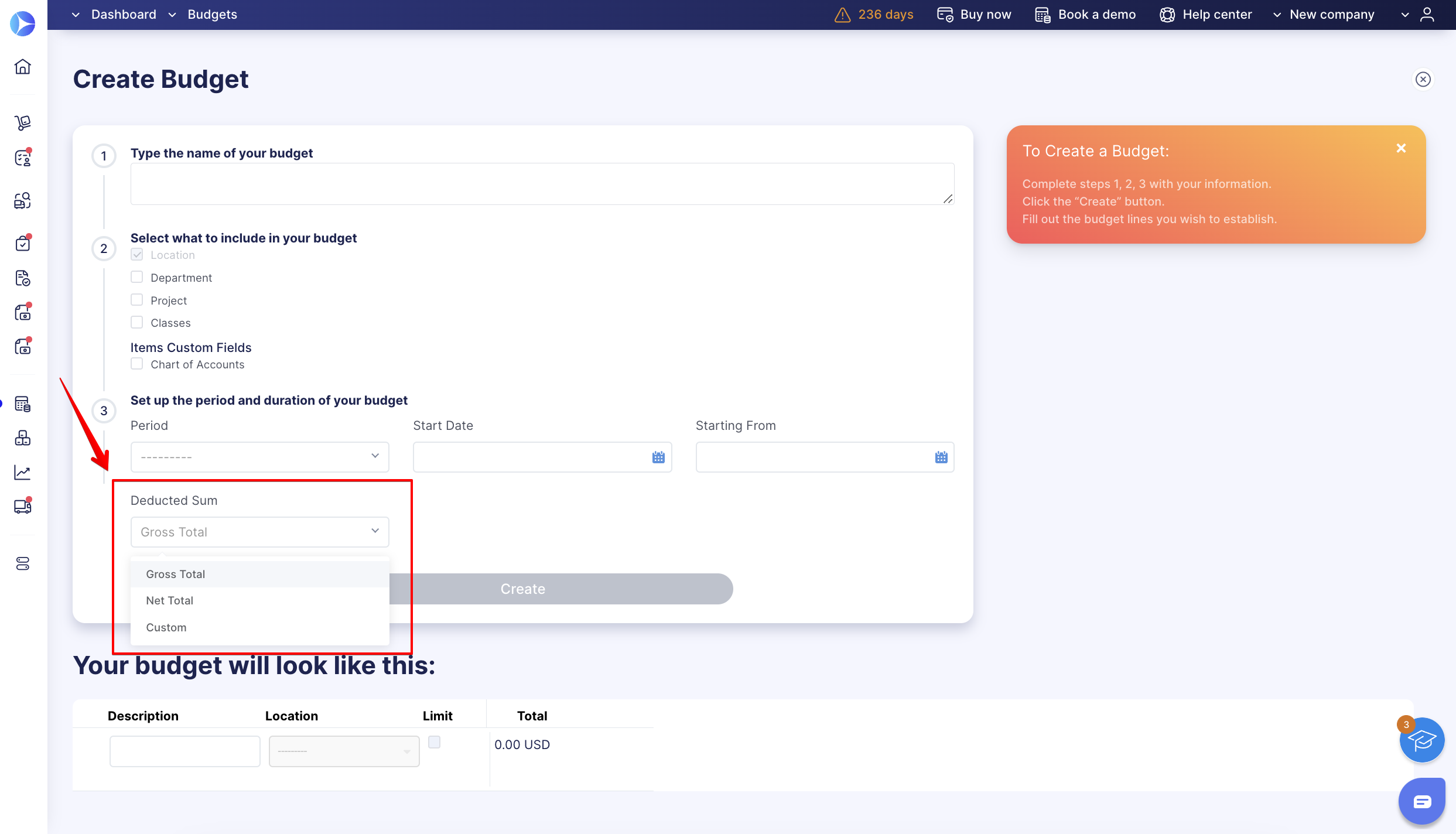
Task: Open the delivery truck sidebar icon
Action: [23, 507]
